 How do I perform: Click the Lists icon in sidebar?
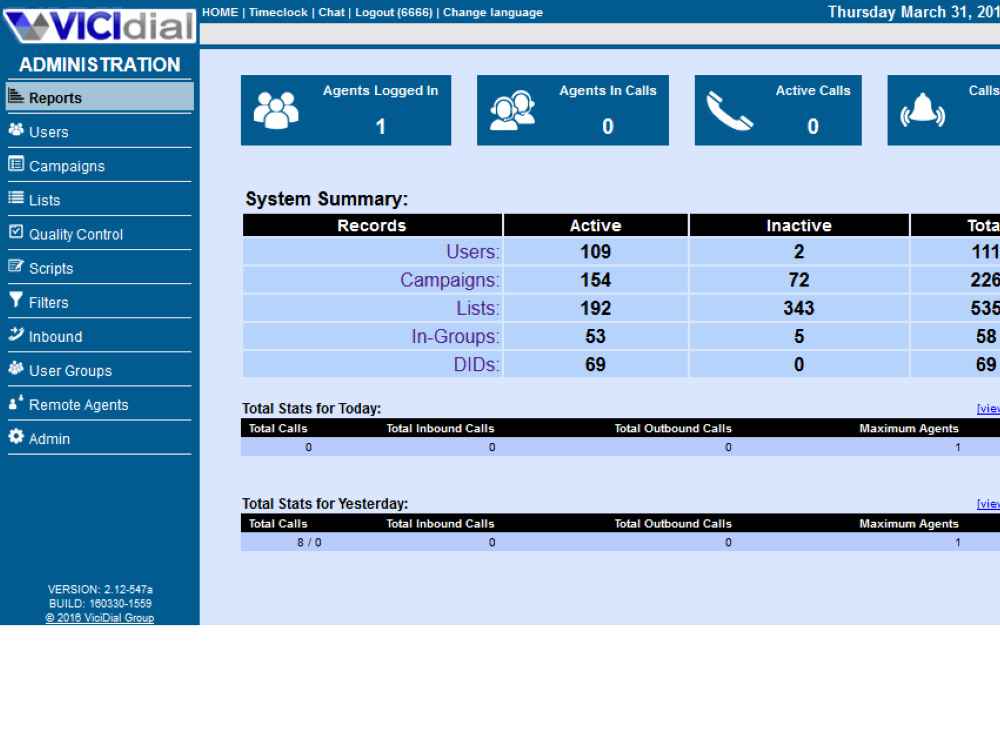click(16, 198)
